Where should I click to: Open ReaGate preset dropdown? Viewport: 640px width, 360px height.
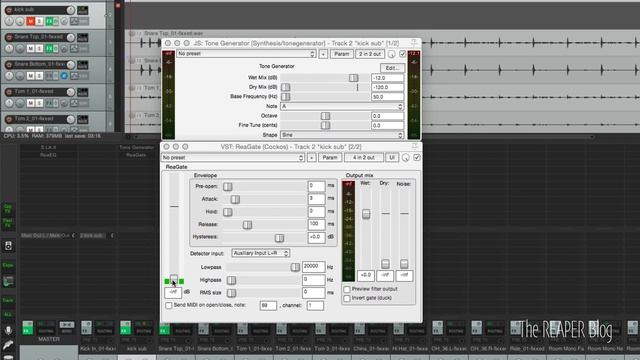click(x=233, y=158)
